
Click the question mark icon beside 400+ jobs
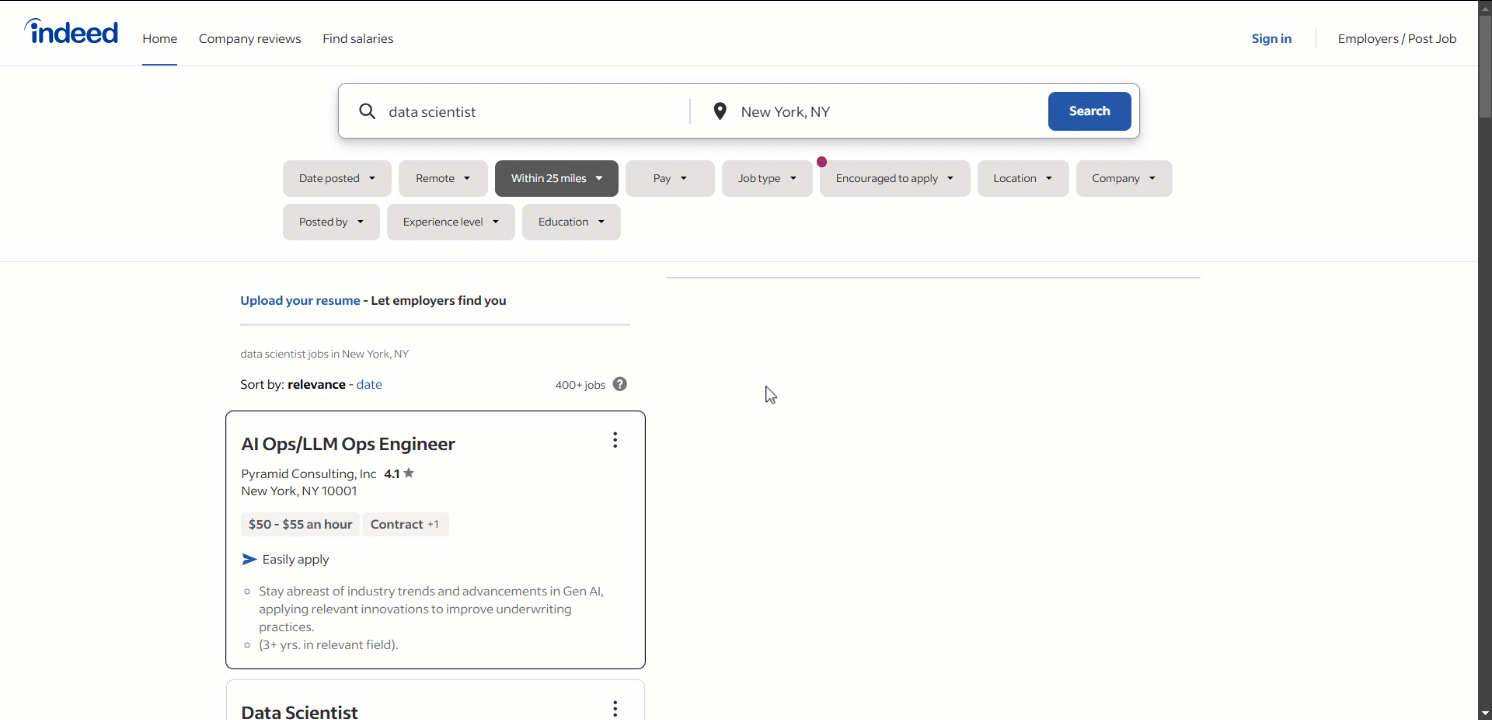click(x=619, y=383)
